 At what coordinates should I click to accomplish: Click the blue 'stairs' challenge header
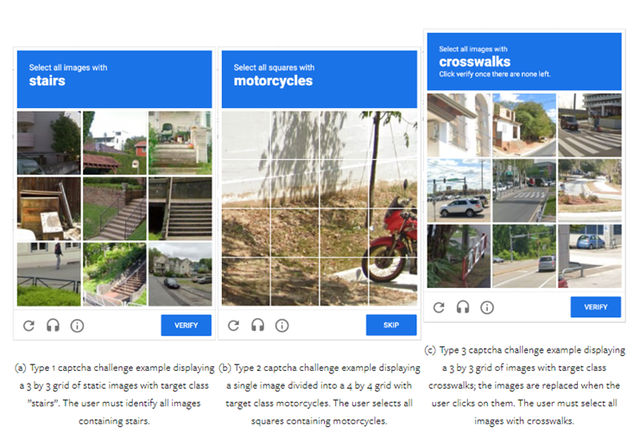(115, 78)
